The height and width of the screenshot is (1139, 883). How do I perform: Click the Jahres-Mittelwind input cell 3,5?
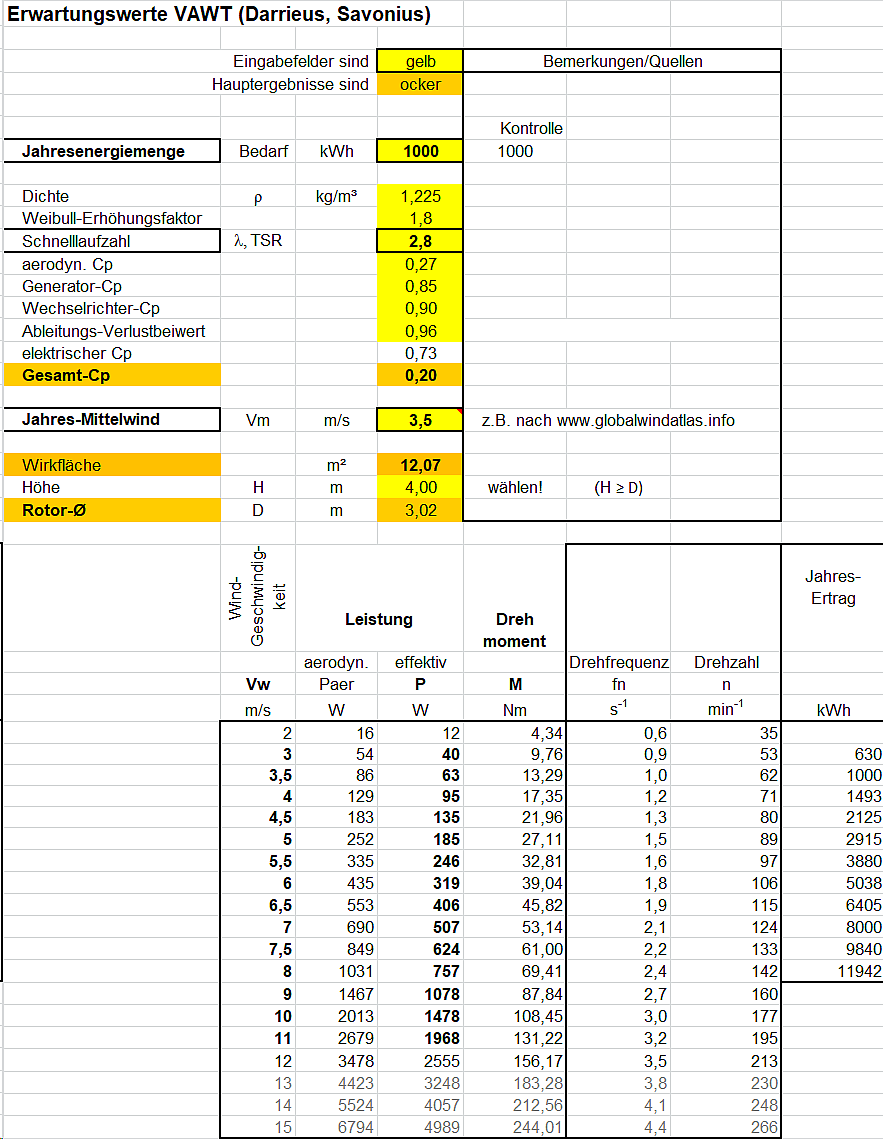tap(420, 420)
